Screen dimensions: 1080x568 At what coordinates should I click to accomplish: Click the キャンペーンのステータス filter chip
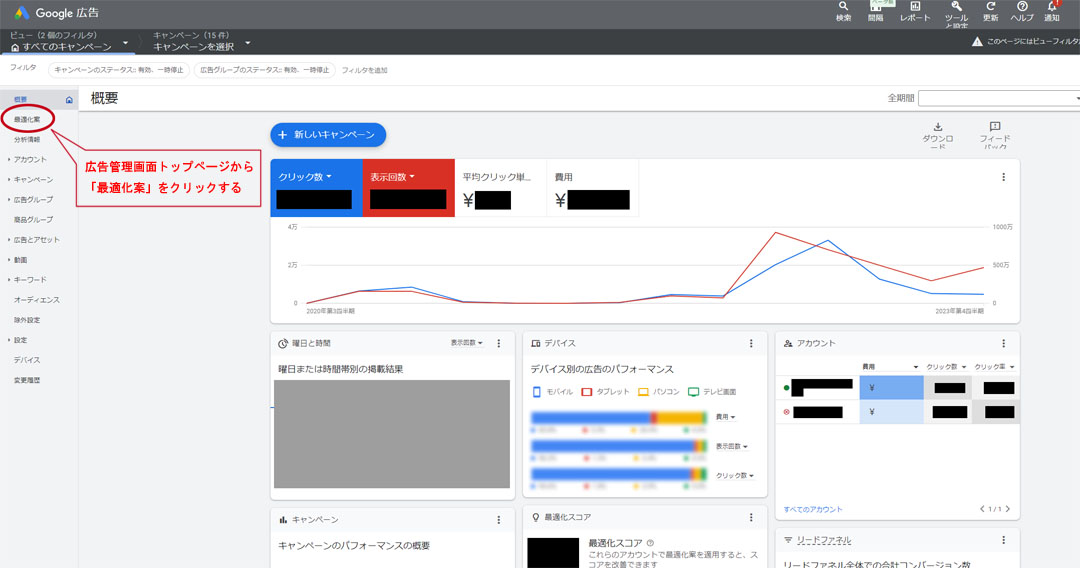pyautogui.click(x=119, y=70)
